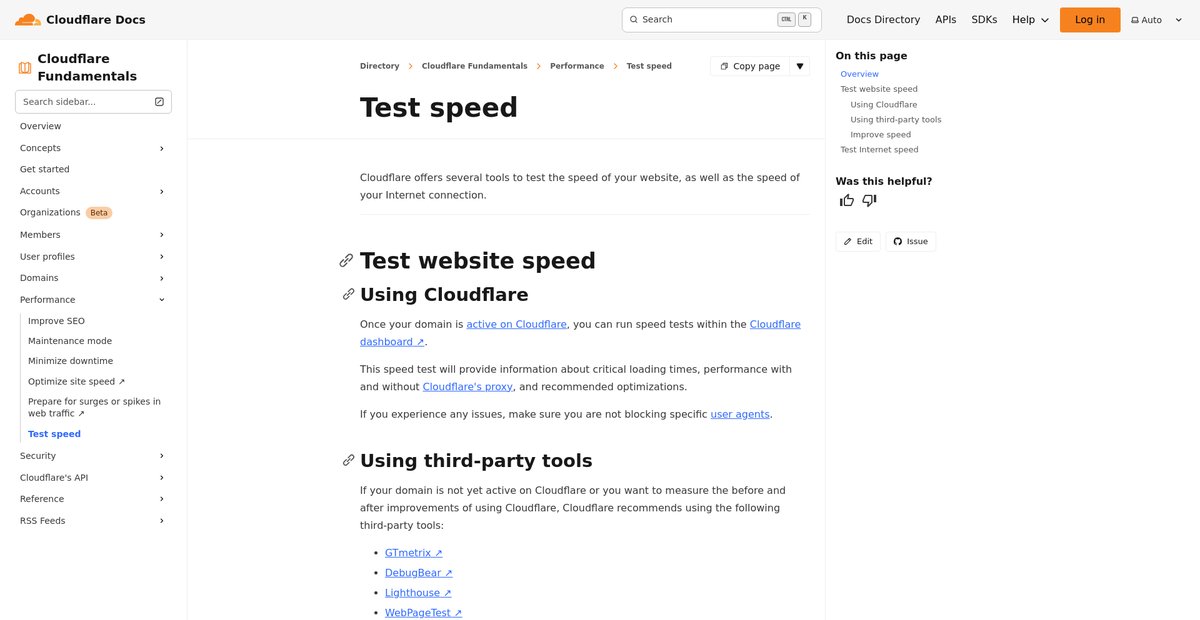
Task: Click the thumbs up helpful icon
Action: click(847, 200)
